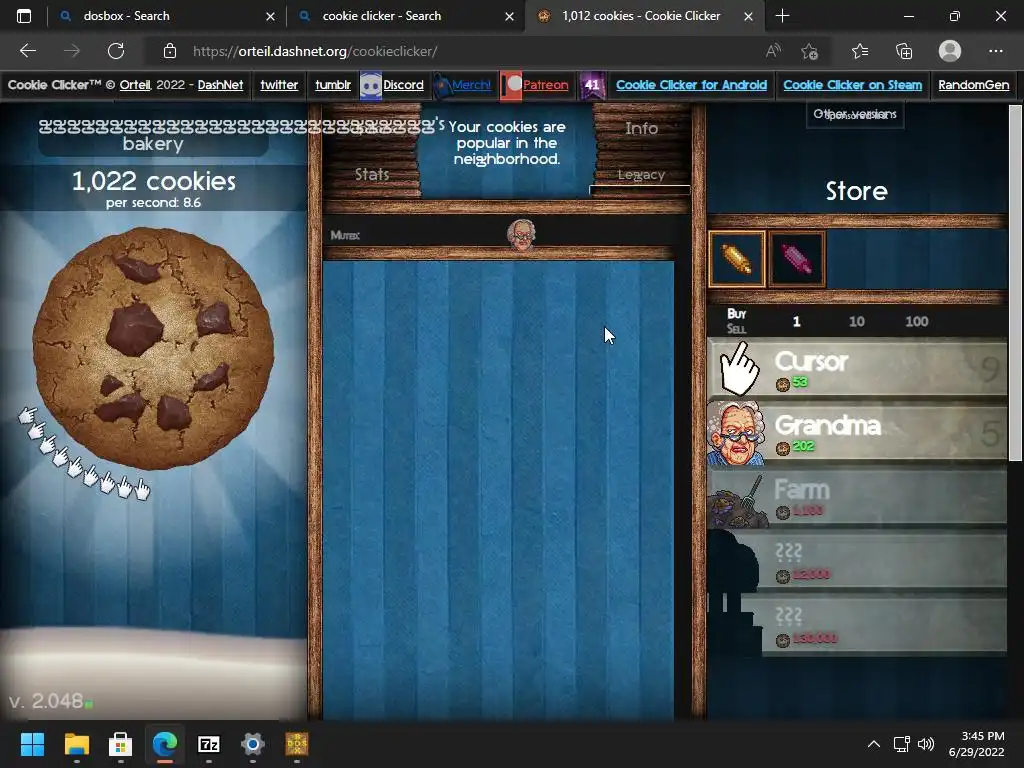The height and width of the screenshot is (768, 1024).
Task: Switch store mode to Buy
Action: coord(737,313)
